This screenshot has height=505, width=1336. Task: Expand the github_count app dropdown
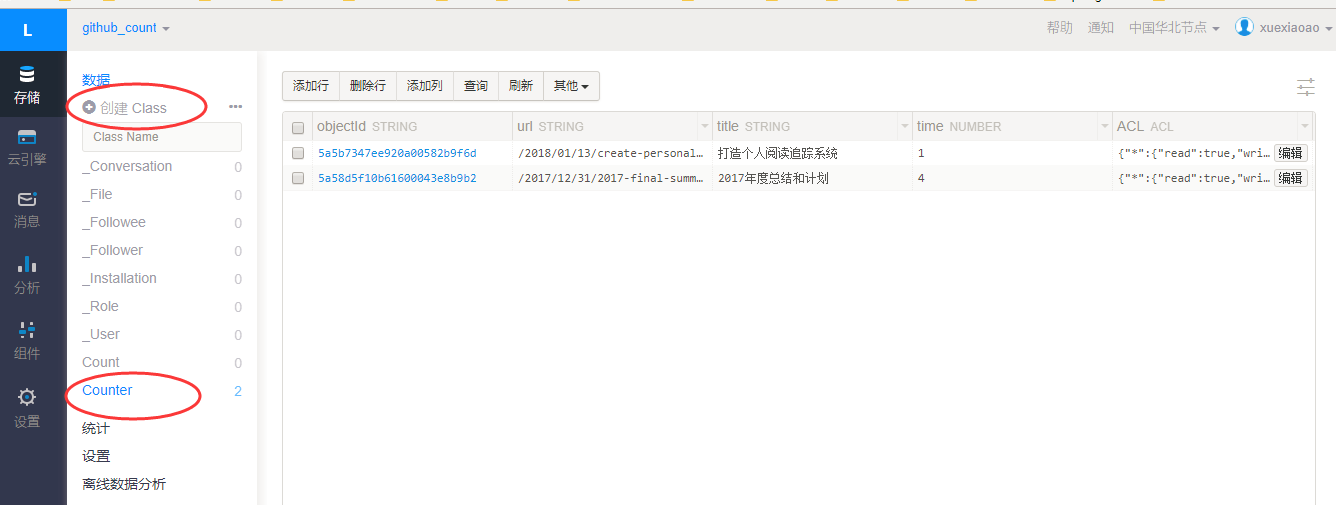[x=126, y=28]
